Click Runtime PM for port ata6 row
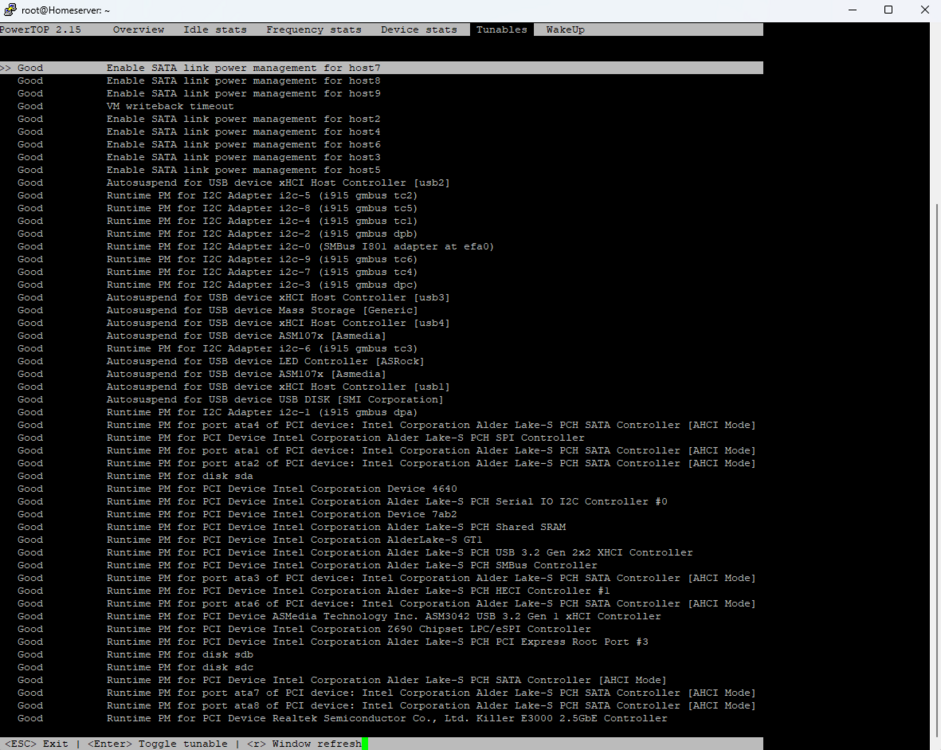Viewport: 941px width, 750px height. point(386,604)
